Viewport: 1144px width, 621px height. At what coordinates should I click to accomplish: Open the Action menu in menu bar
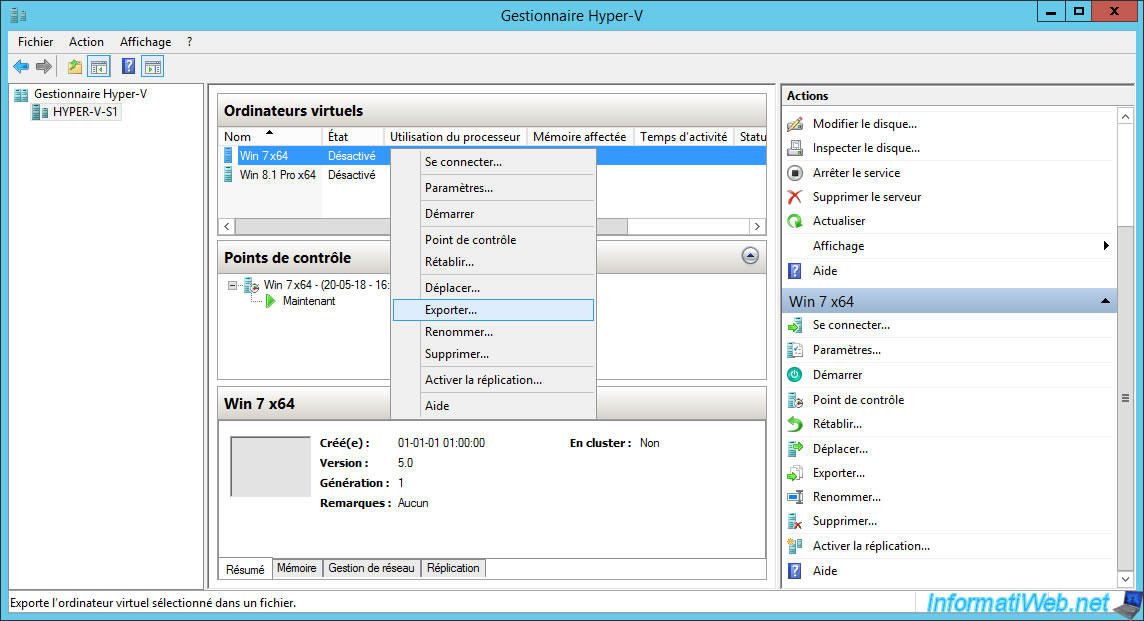(86, 42)
